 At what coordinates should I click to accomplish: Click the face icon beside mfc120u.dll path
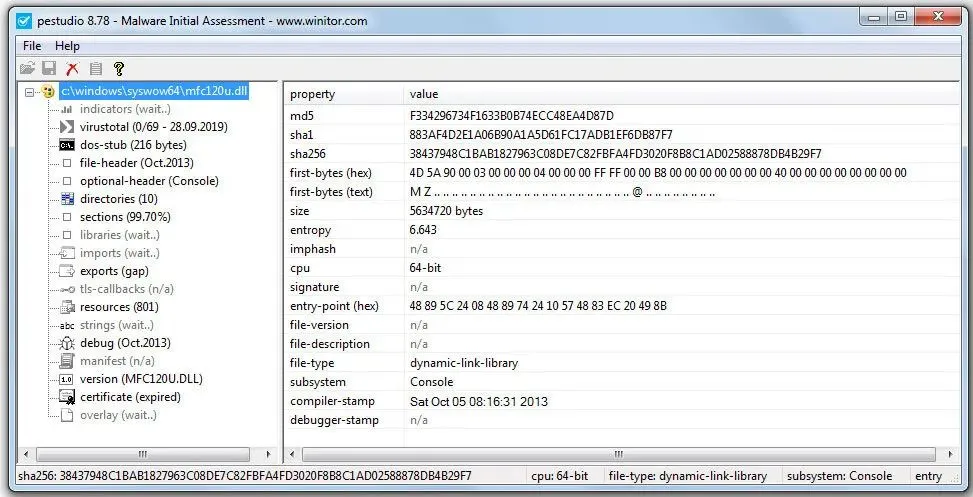click(48, 92)
